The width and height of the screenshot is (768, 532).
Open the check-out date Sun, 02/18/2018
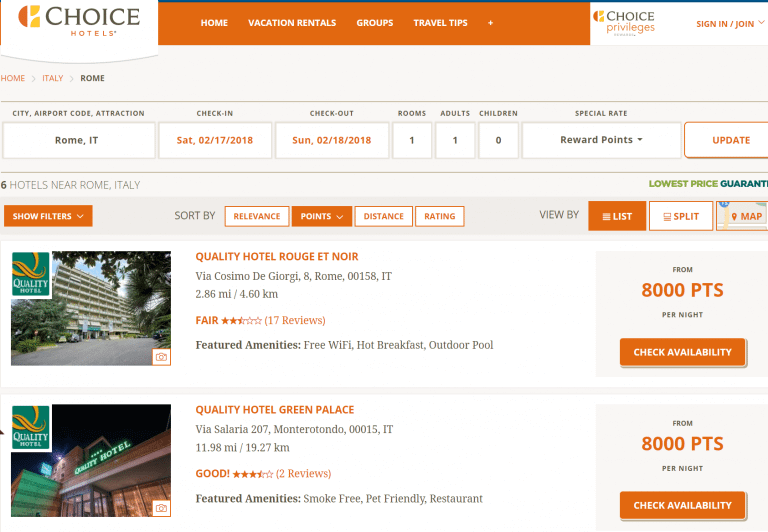(x=332, y=140)
